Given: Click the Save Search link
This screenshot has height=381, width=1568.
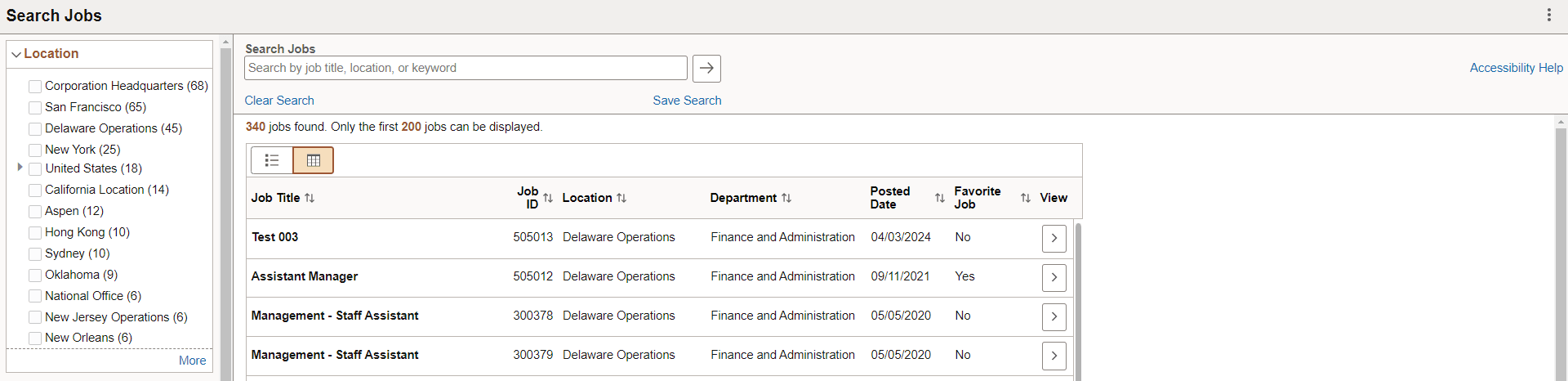Looking at the screenshot, I should (x=687, y=101).
